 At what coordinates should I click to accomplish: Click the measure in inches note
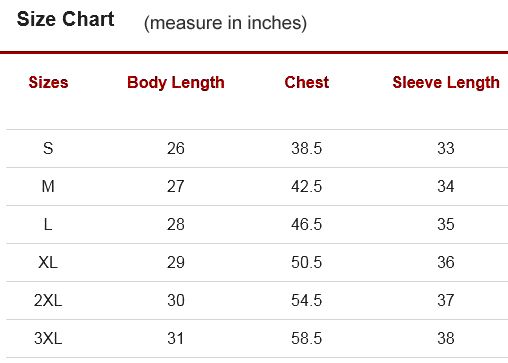225,23
